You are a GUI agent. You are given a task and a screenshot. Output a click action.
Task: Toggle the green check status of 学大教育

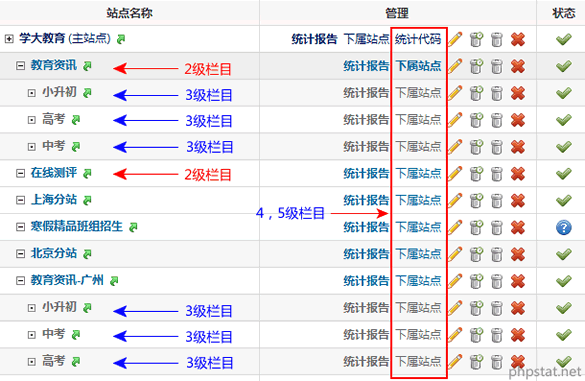click(564, 39)
